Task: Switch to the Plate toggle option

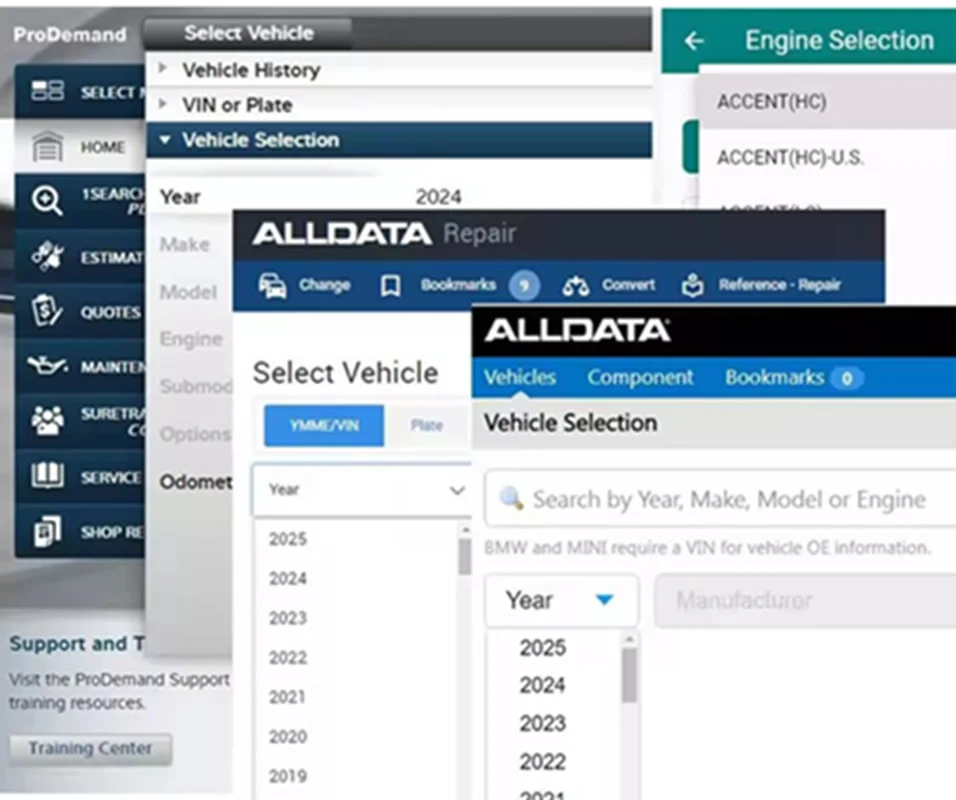Action: pos(426,425)
